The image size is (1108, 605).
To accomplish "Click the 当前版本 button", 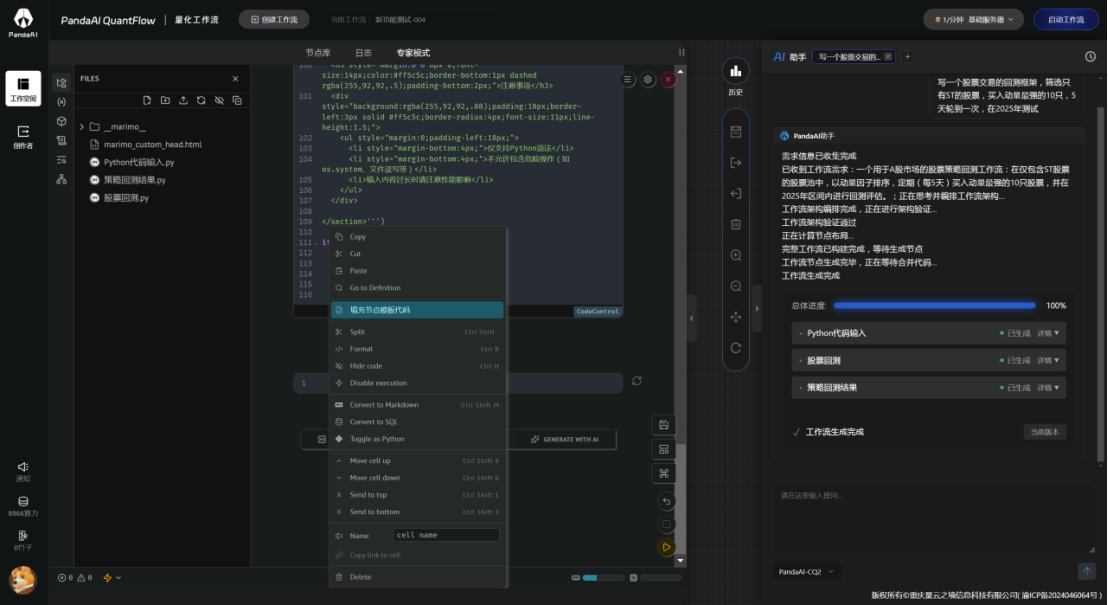I will (1044, 432).
